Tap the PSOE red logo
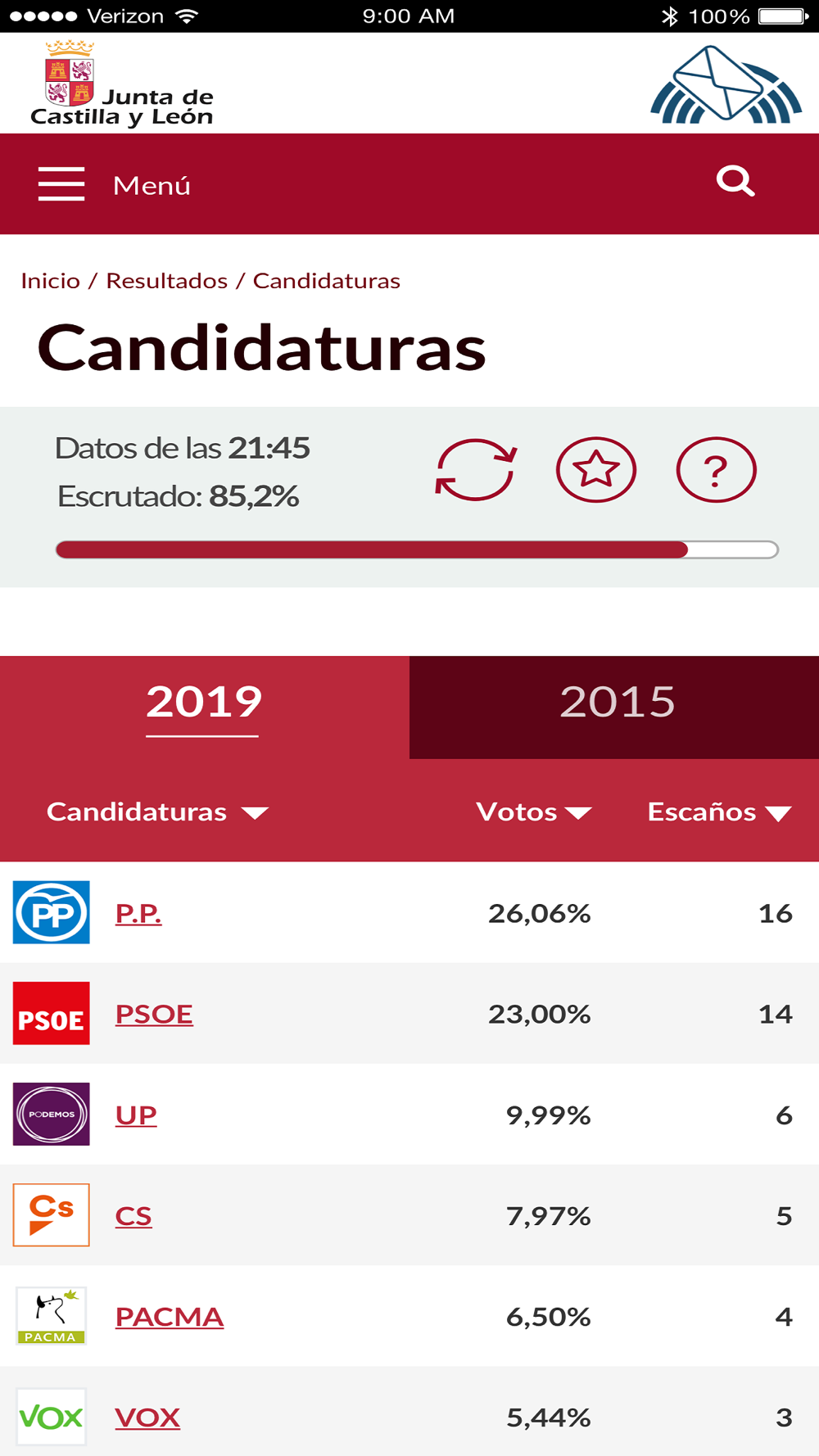Screen dimensions: 819x1456 (x=52, y=1013)
